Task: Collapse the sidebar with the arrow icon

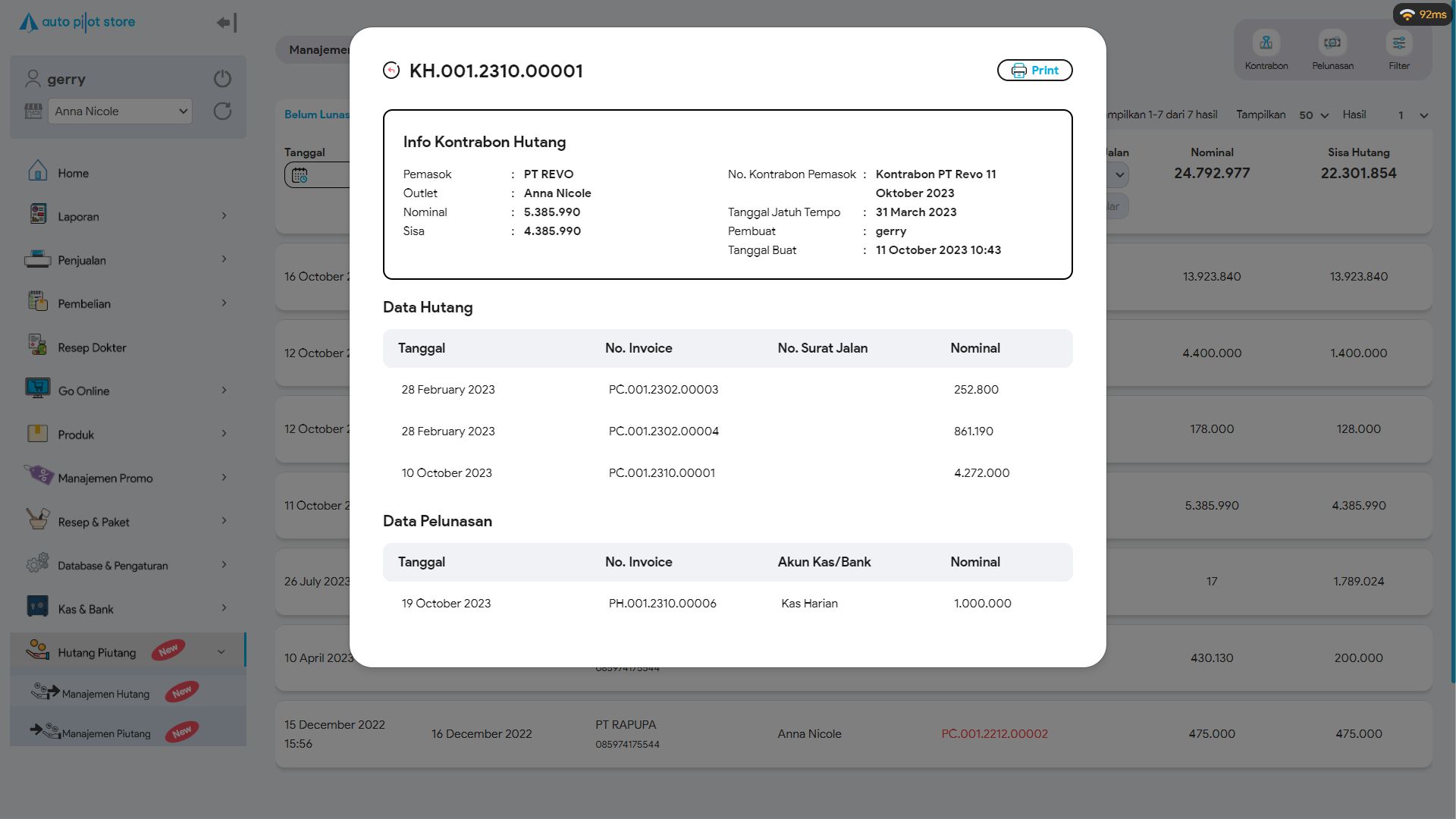Action: point(226,23)
